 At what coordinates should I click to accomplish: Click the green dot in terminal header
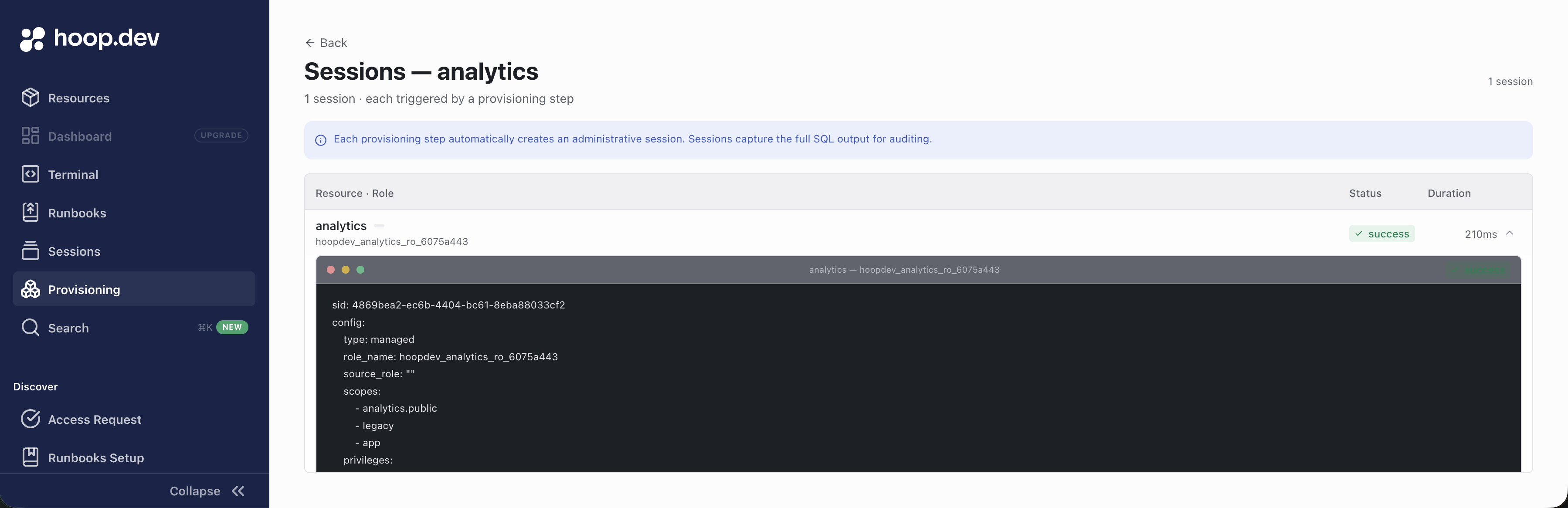tap(360, 270)
